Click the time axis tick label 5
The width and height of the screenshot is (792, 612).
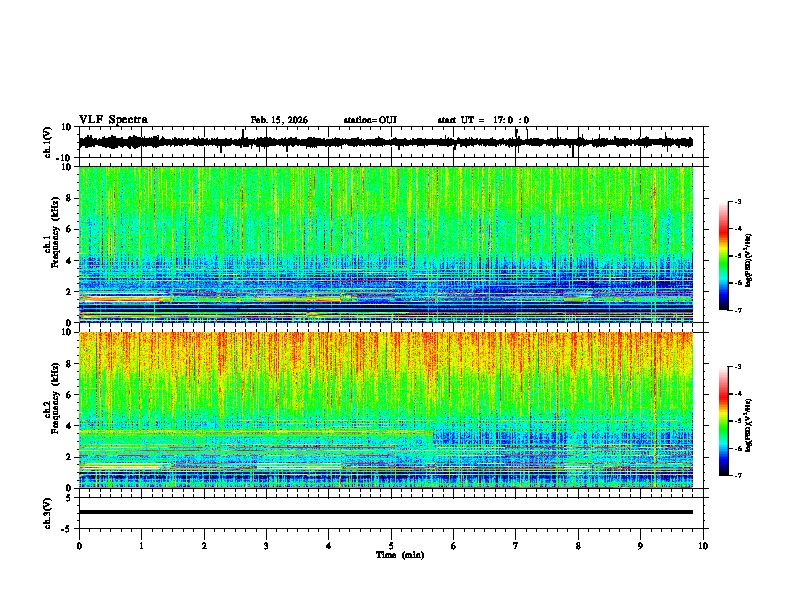391,546
